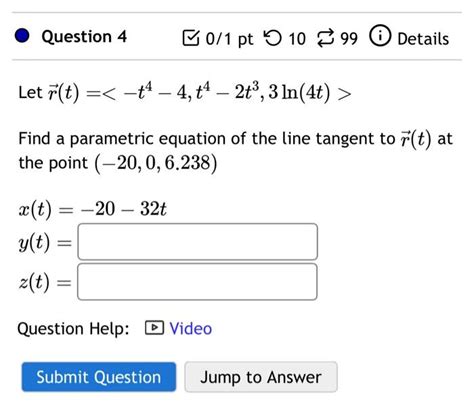The width and height of the screenshot is (474, 403).
Task: Click the Details label
Action: tap(423, 39)
